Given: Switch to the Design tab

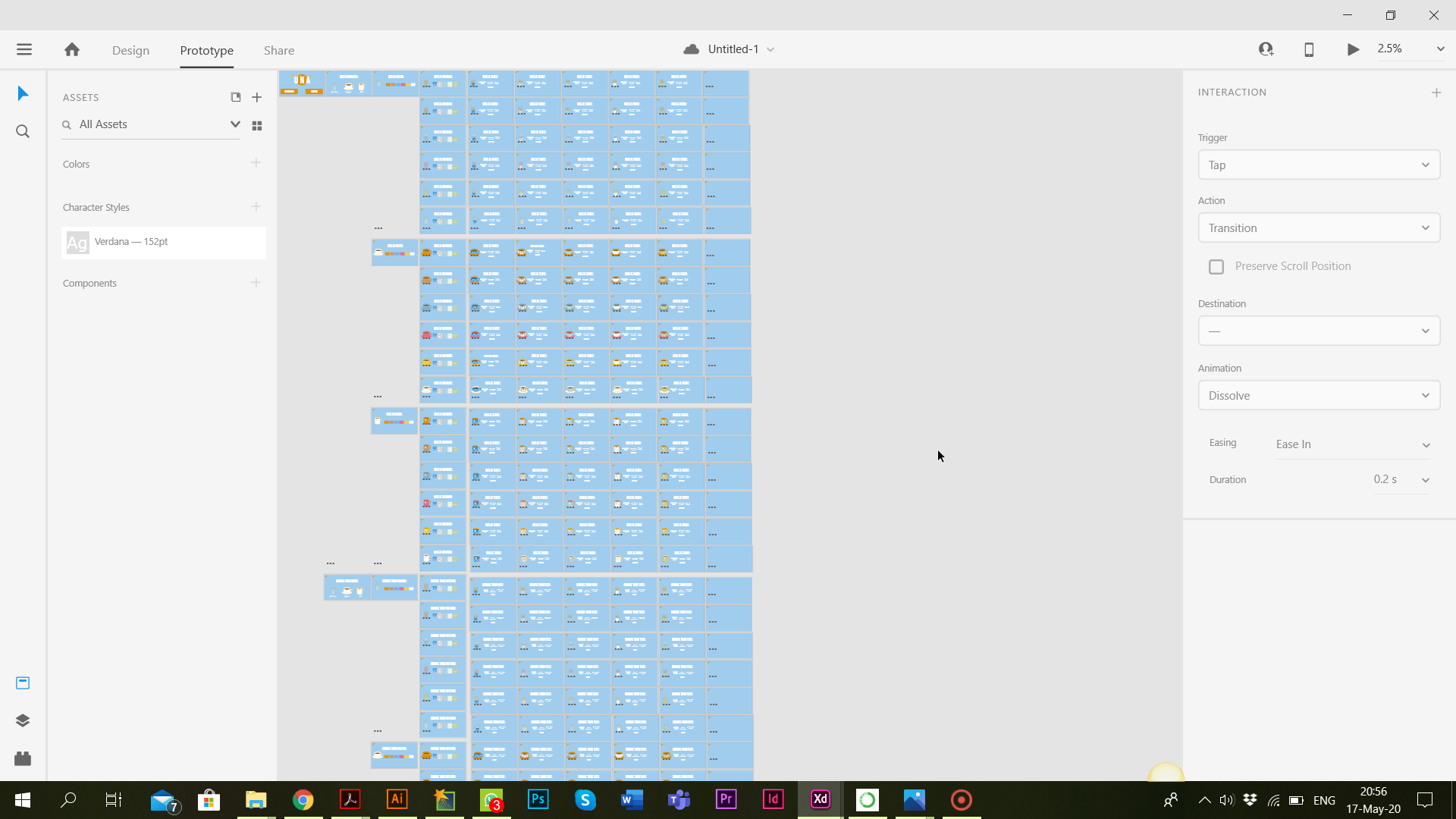Looking at the screenshot, I should [130, 50].
